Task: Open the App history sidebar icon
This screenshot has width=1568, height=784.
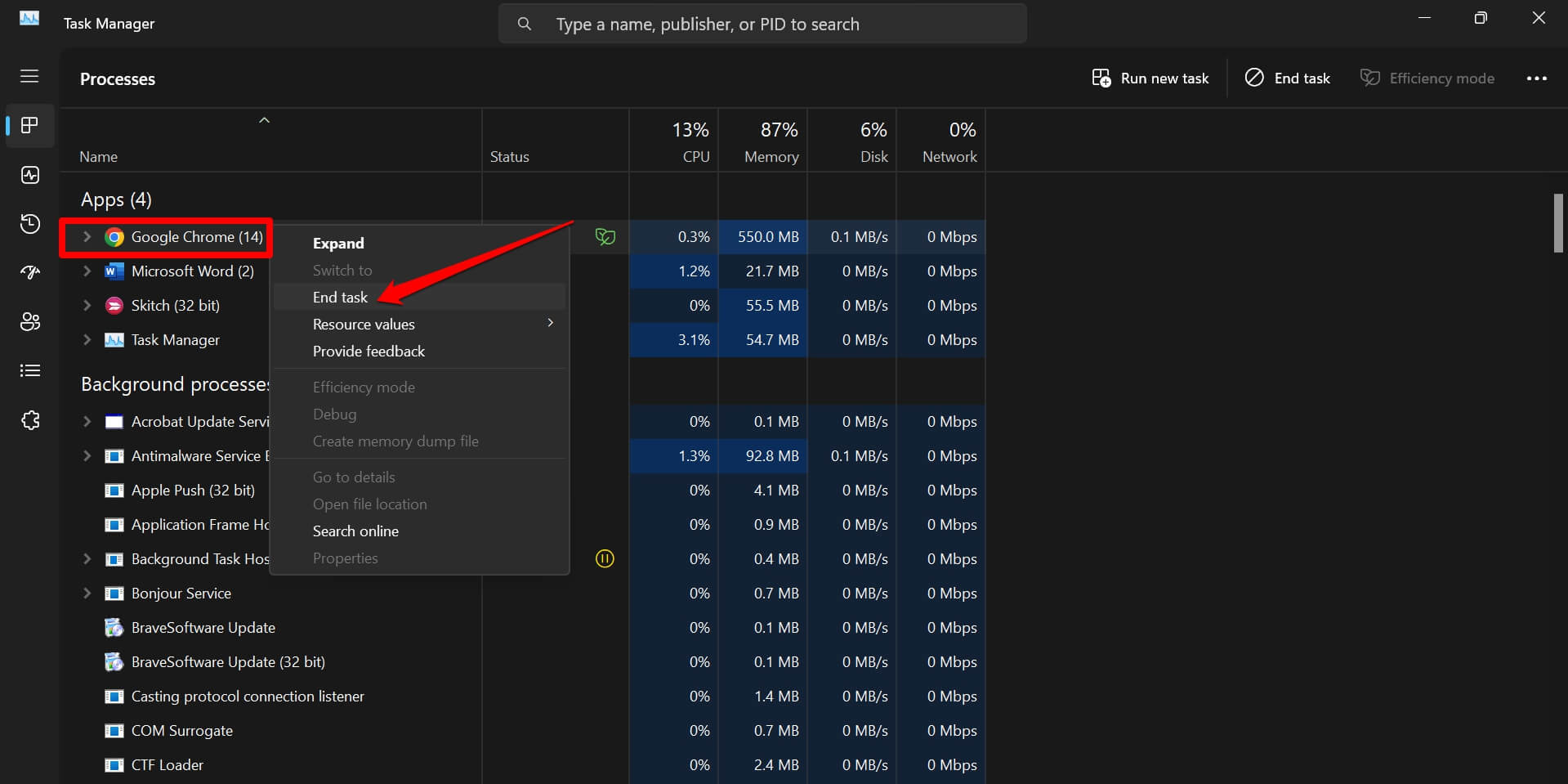Action: coord(30,224)
